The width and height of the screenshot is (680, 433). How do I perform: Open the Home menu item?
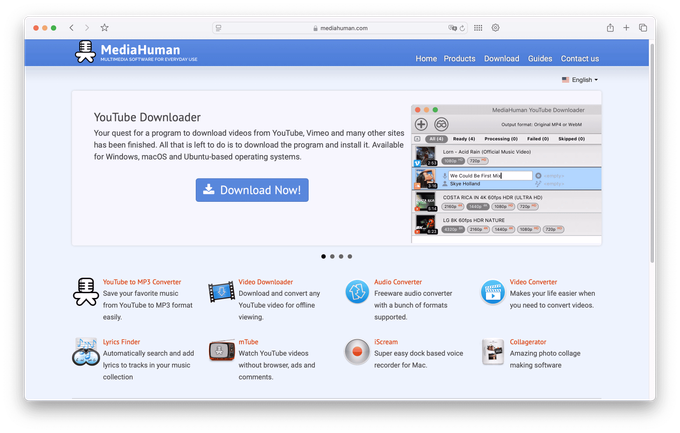tap(426, 59)
